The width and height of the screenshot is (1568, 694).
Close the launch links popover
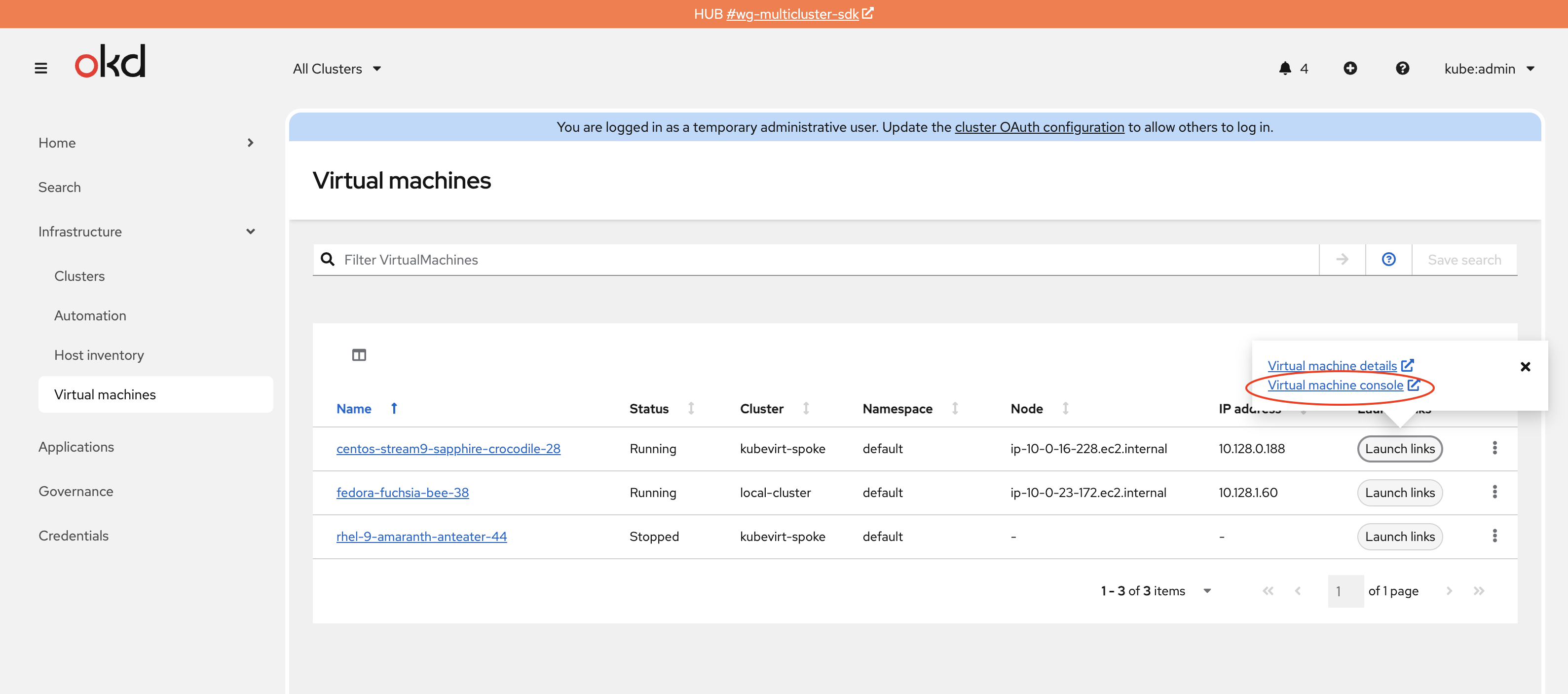coord(1525,366)
